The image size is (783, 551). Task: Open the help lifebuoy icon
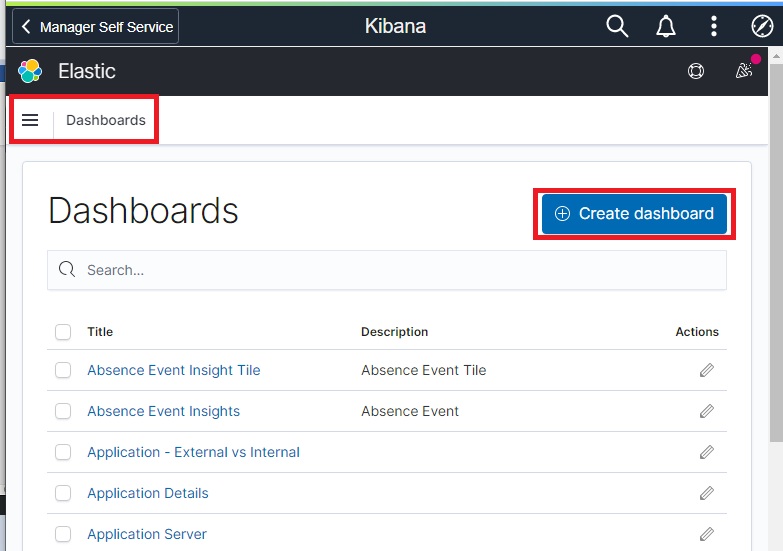pos(696,71)
